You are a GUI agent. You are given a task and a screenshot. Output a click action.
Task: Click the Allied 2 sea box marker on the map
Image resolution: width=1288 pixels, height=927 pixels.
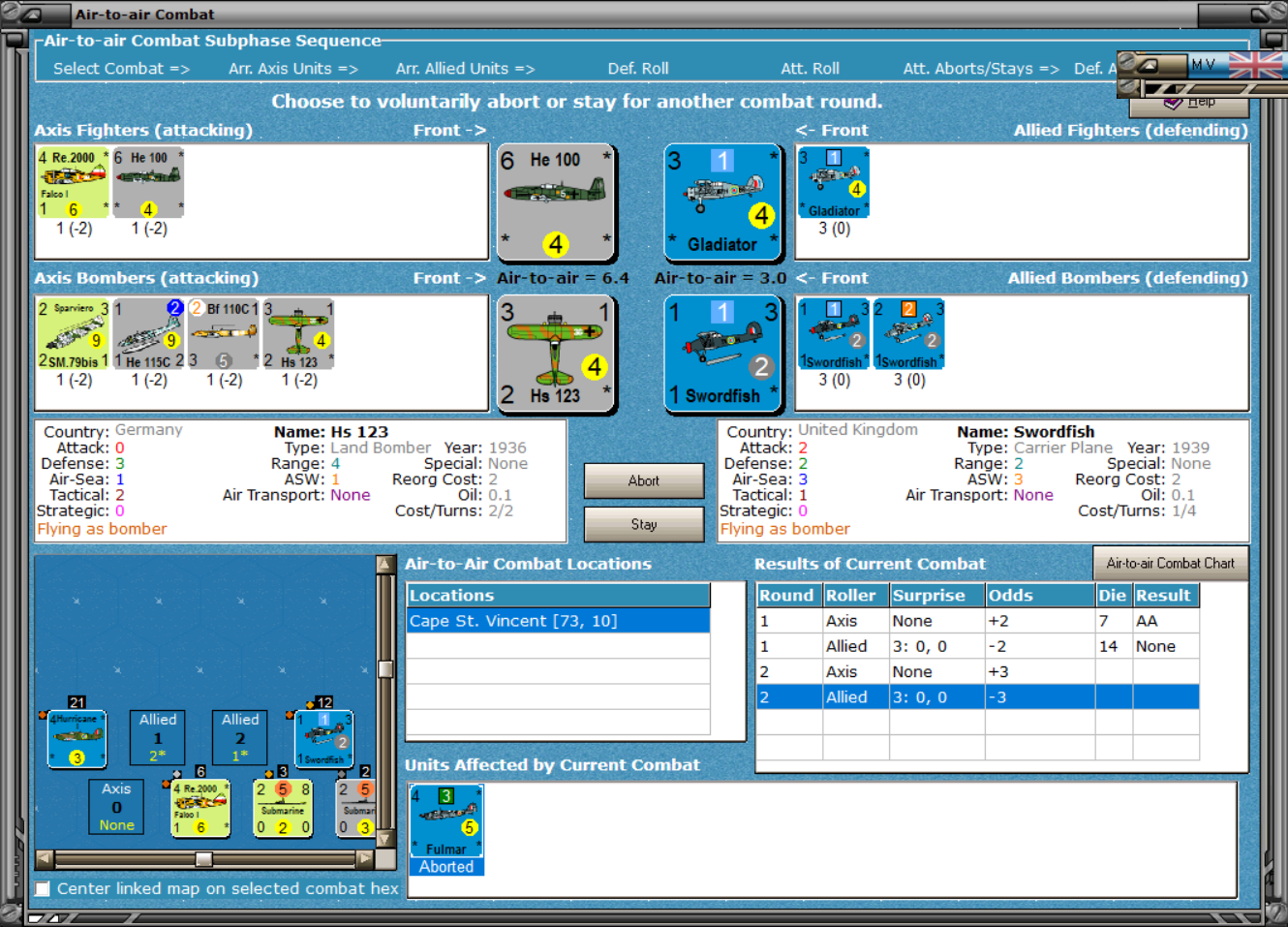[x=240, y=737]
